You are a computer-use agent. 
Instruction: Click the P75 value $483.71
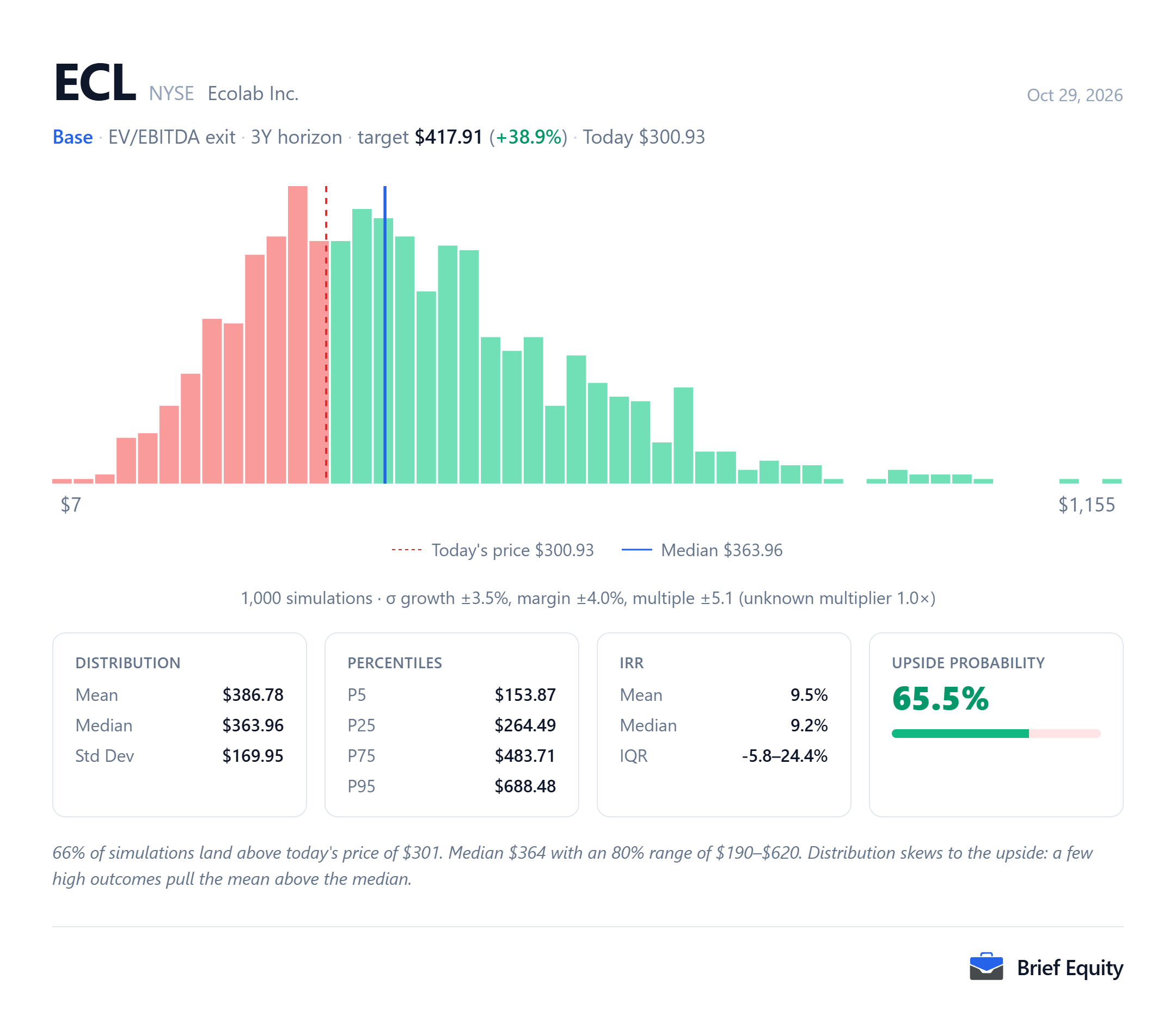(525, 756)
